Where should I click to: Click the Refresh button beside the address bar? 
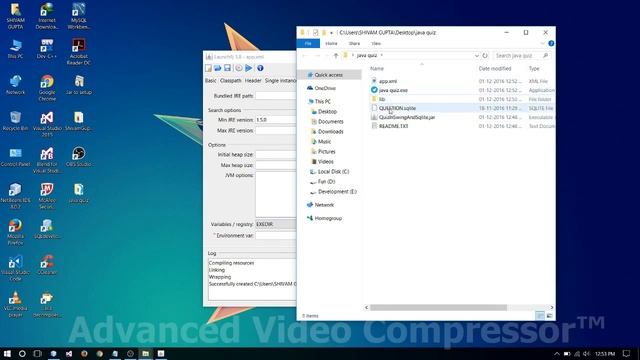(485, 56)
